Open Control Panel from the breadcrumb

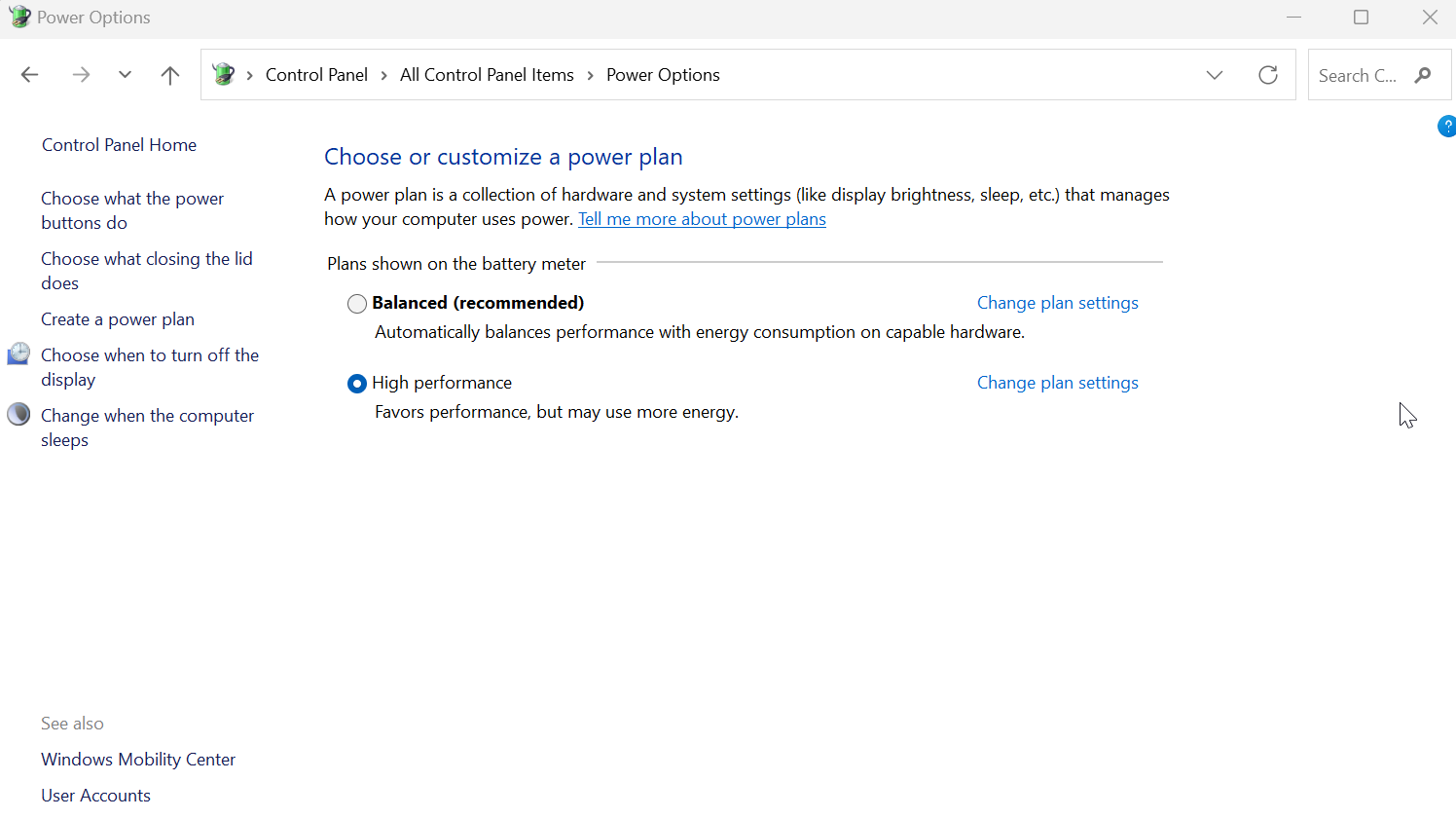click(316, 74)
